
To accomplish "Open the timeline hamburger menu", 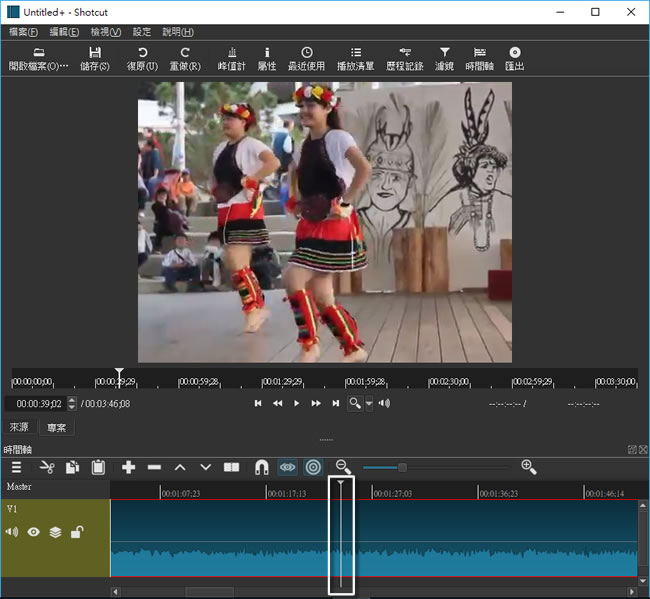I will point(17,467).
